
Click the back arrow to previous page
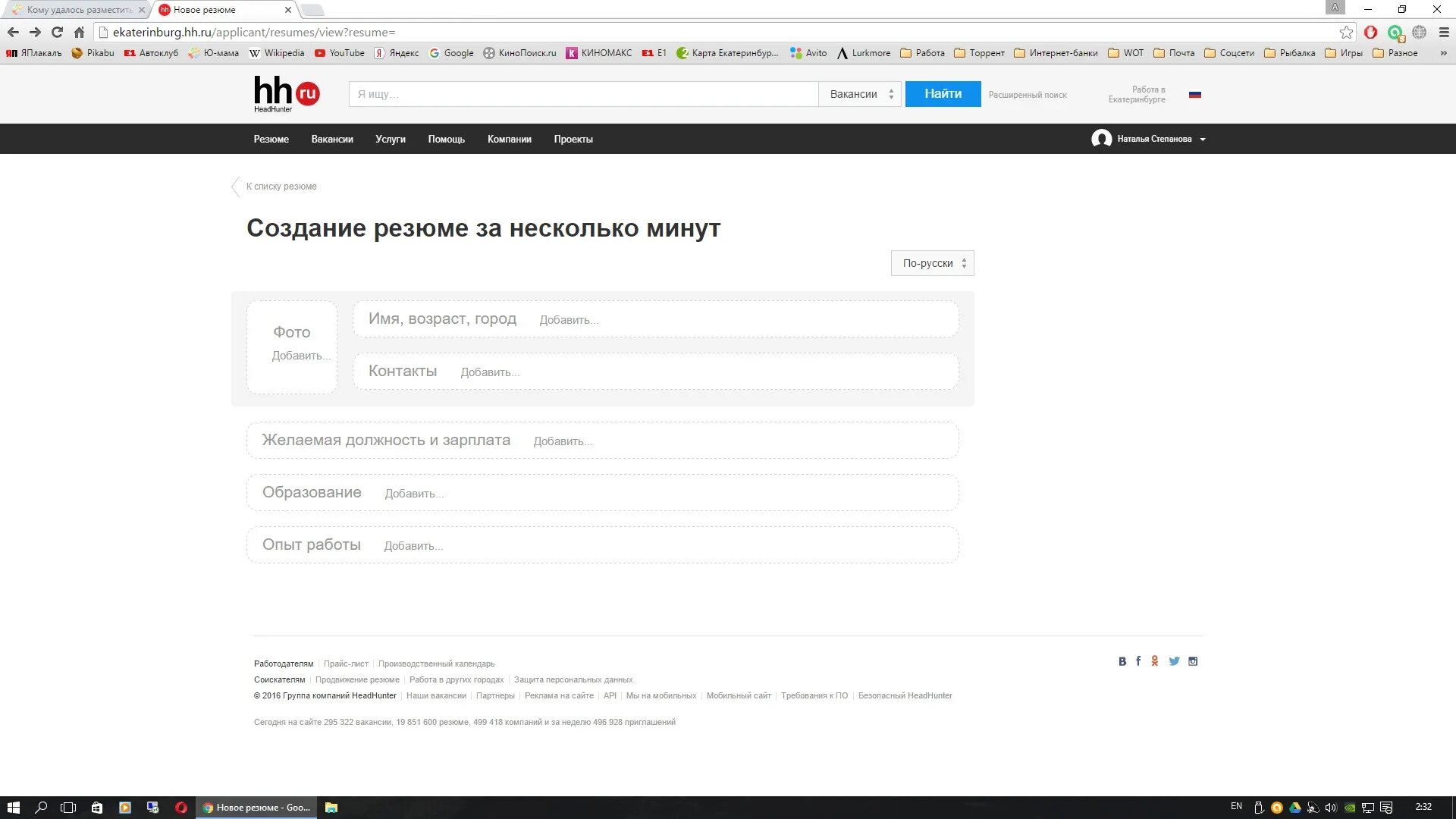pos(13,32)
